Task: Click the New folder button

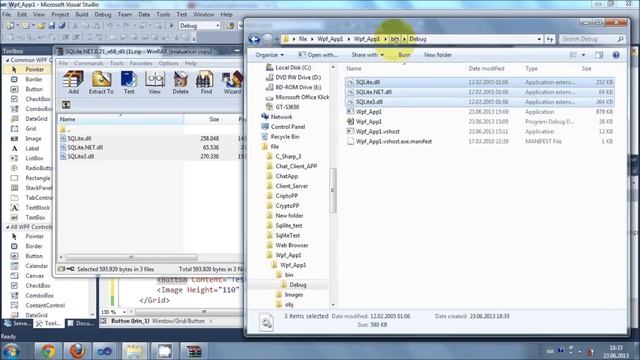Action: pyautogui.click(x=438, y=55)
